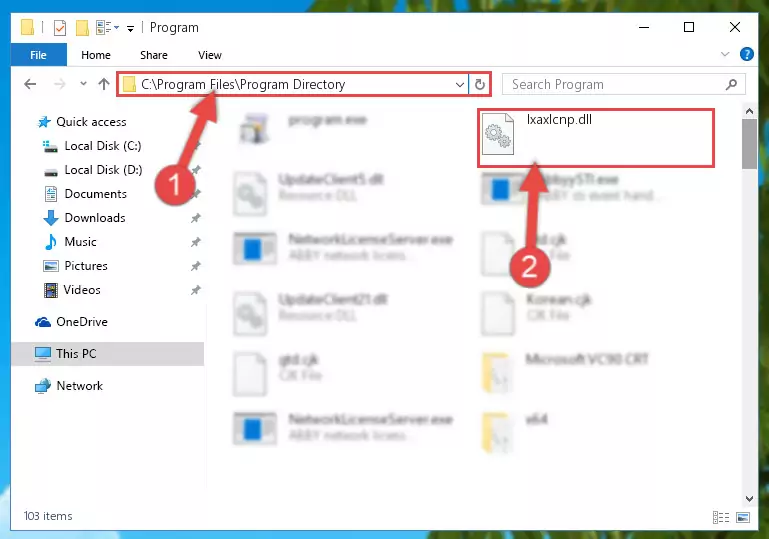The width and height of the screenshot is (769, 539).
Task: Switch to the Home ribbon tab
Action: tap(96, 55)
